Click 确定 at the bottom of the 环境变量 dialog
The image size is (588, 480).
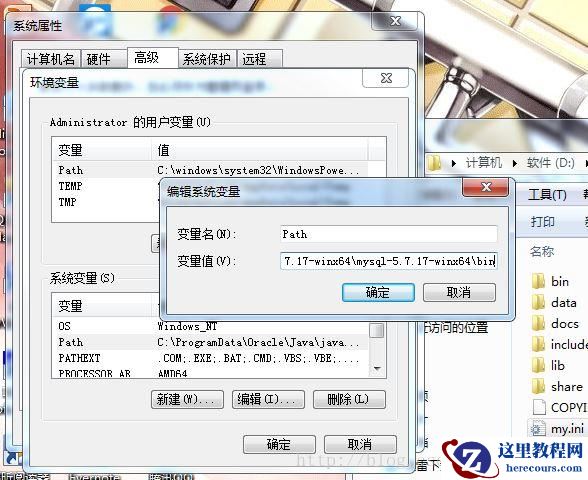279,444
